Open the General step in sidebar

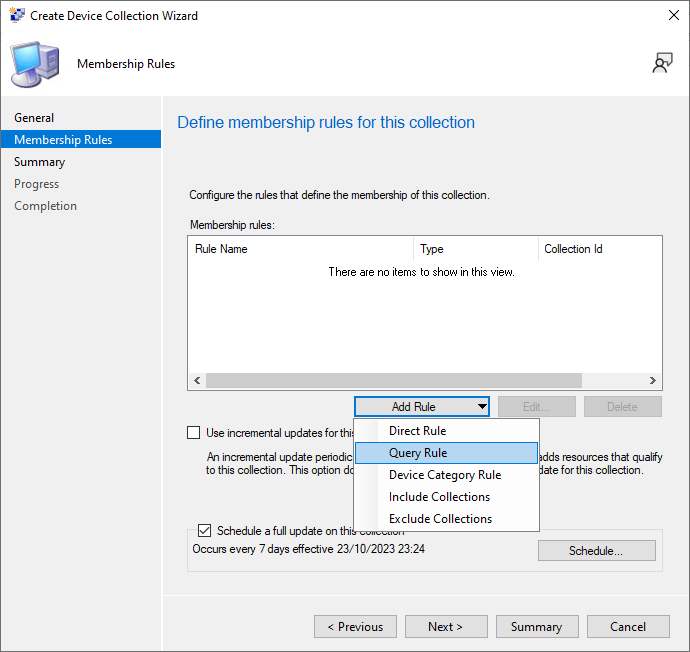coord(34,118)
